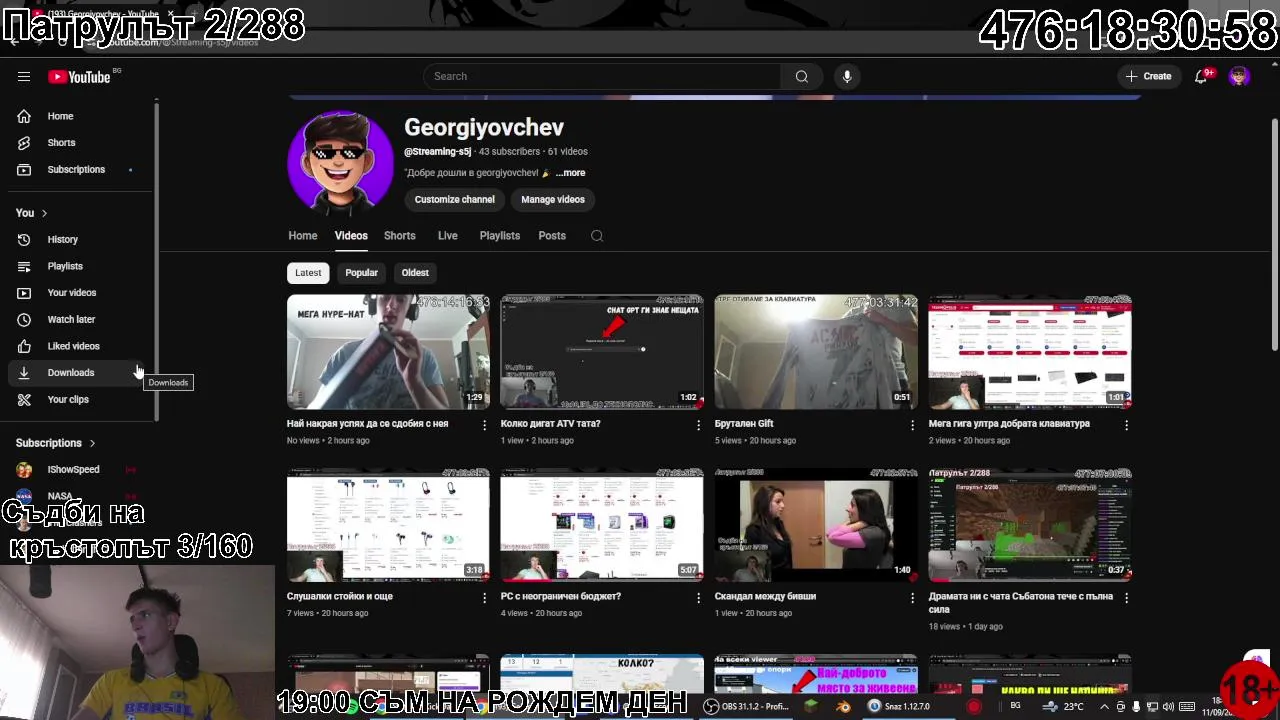Click the BG keyboard language indicator

[x=1015, y=706]
